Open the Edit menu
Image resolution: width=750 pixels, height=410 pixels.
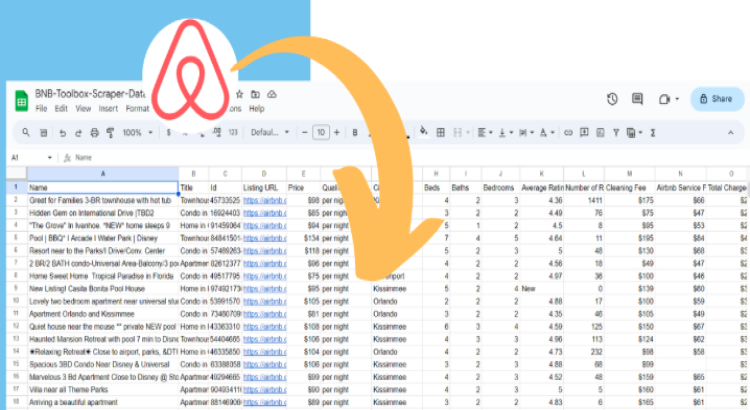(x=61, y=109)
